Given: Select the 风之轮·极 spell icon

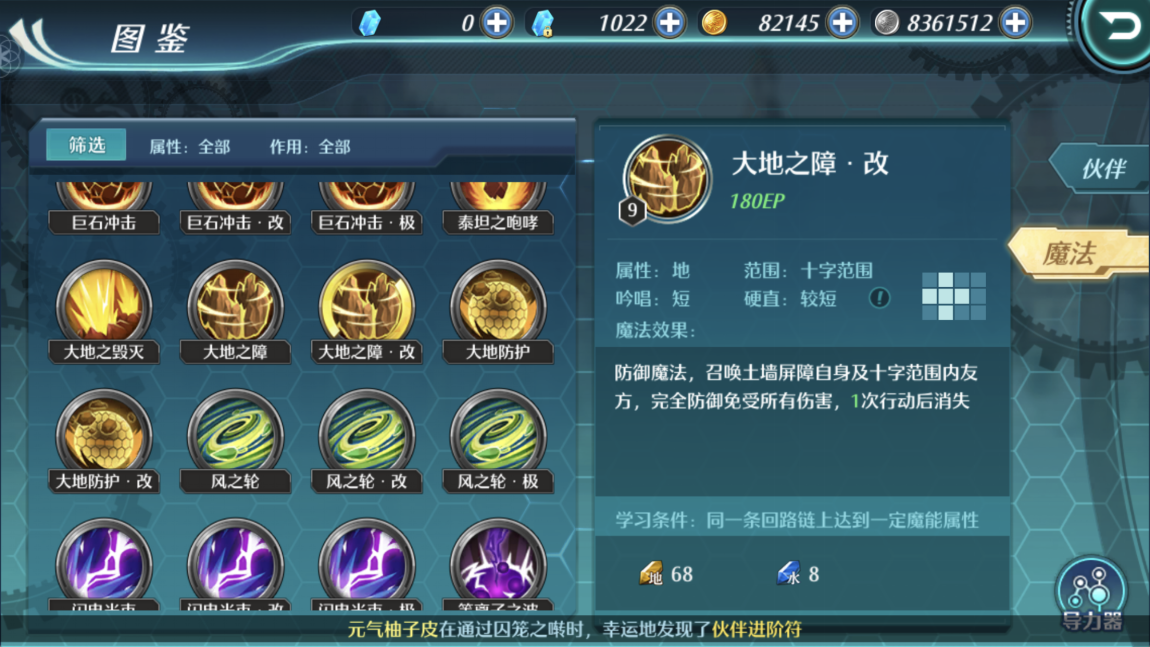Looking at the screenshot, I should [498, 441].
